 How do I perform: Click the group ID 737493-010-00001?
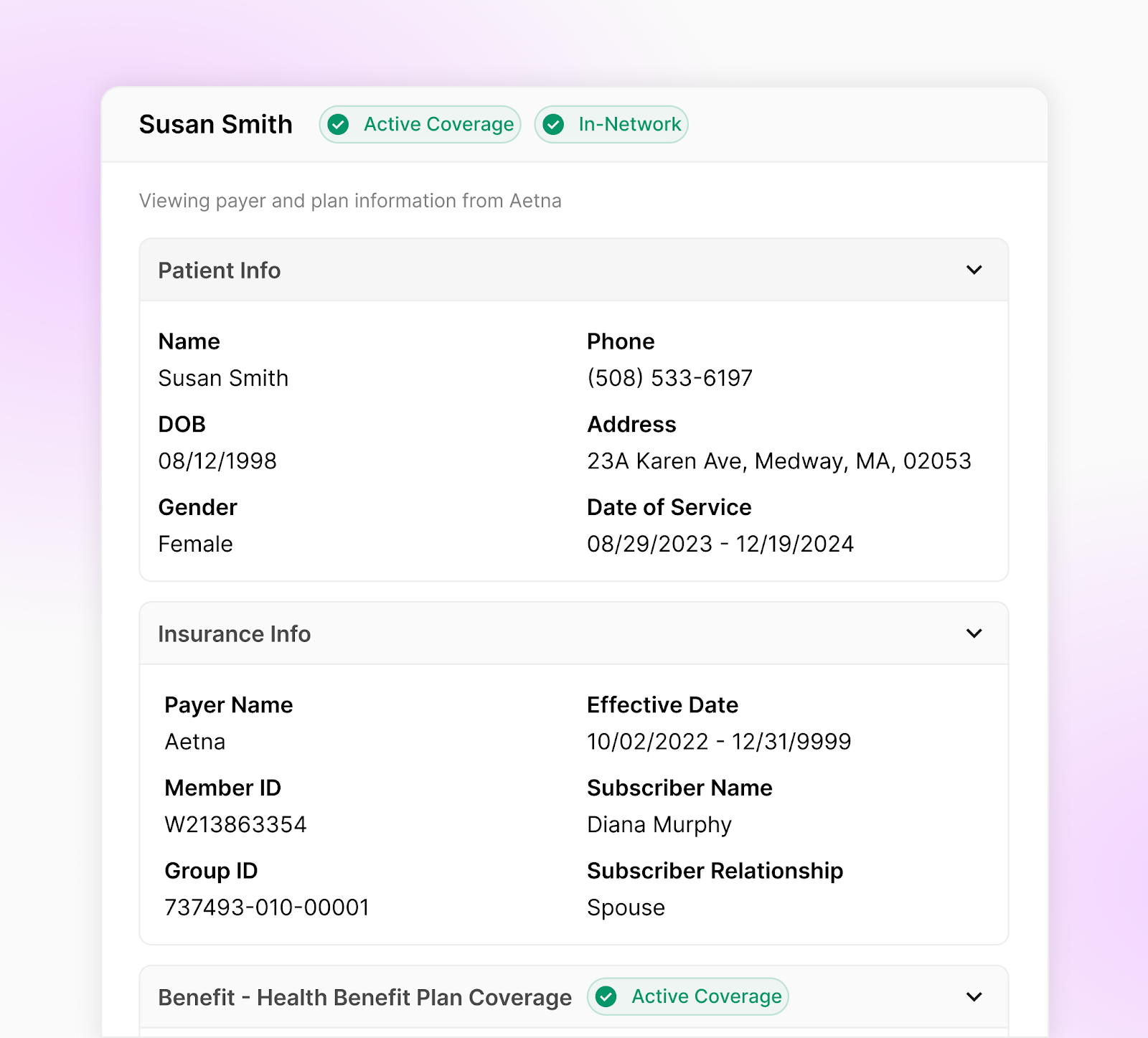[267, 907]
